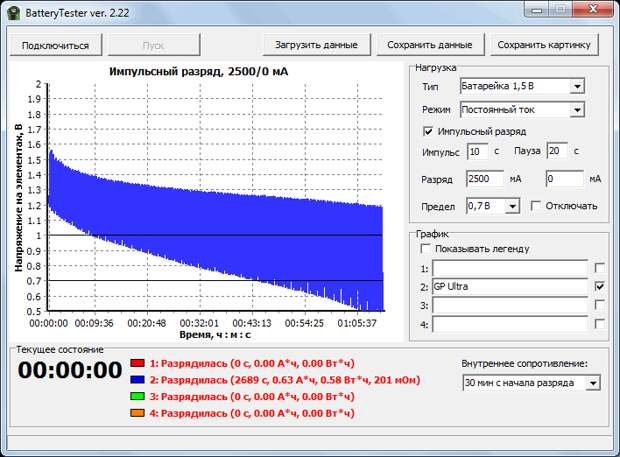Click Загрузить данные button
620x457 pixels.
pyautogui.click(x=317, y=45)
